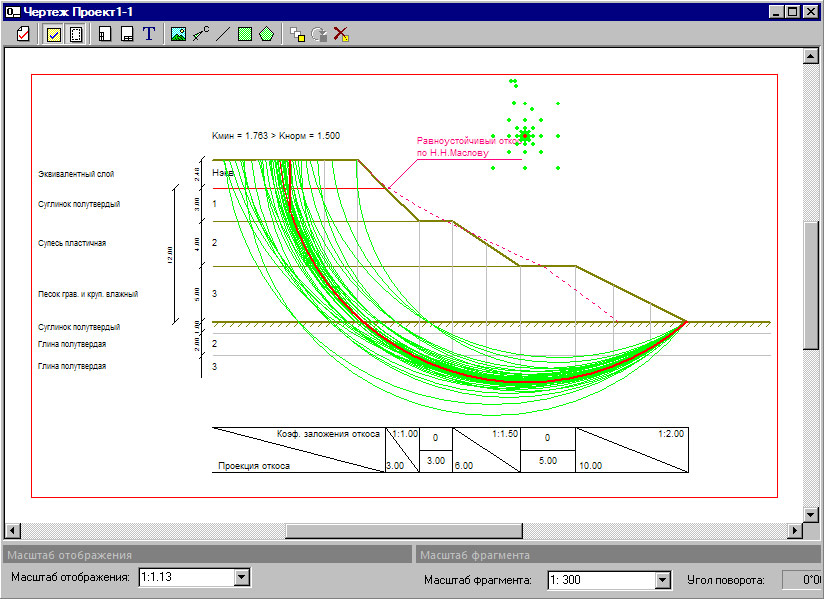Toggle the yellow checkmark selection button
The height and width of the screenshot is (599, 824).
[x=54, y=35]
